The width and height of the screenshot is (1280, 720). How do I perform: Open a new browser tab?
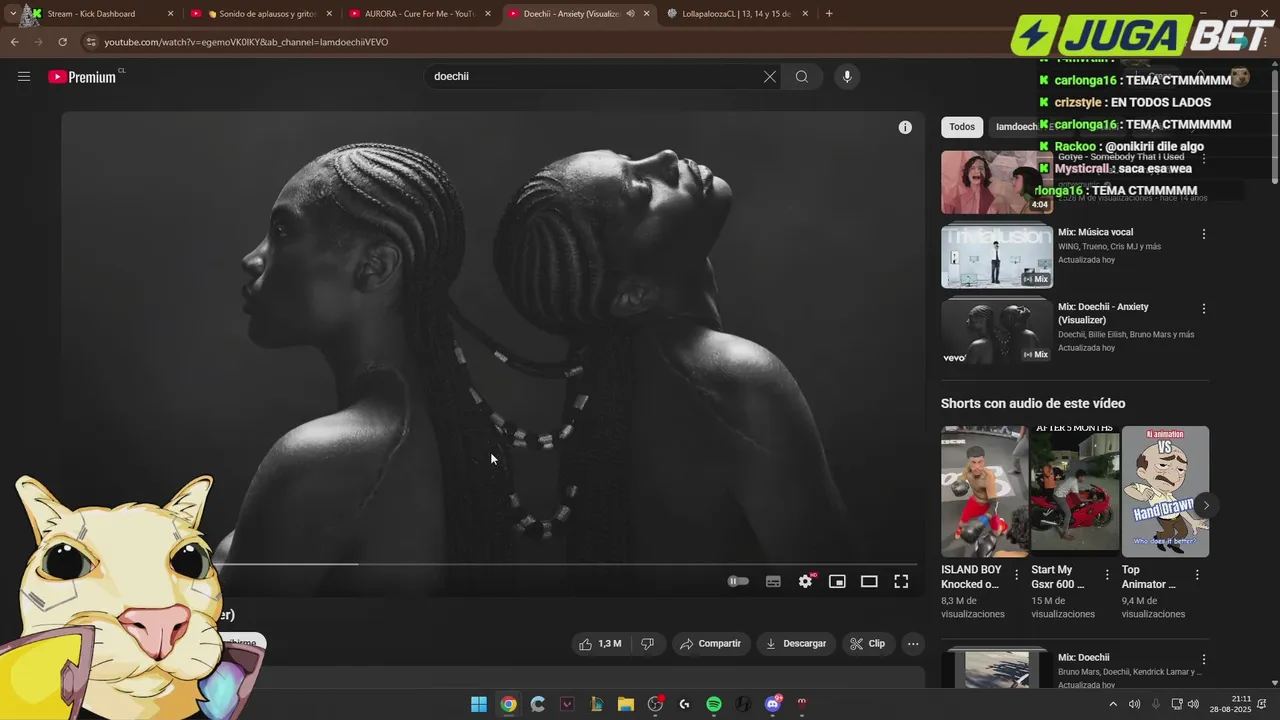pyautogui.click(x=829, y=14)
